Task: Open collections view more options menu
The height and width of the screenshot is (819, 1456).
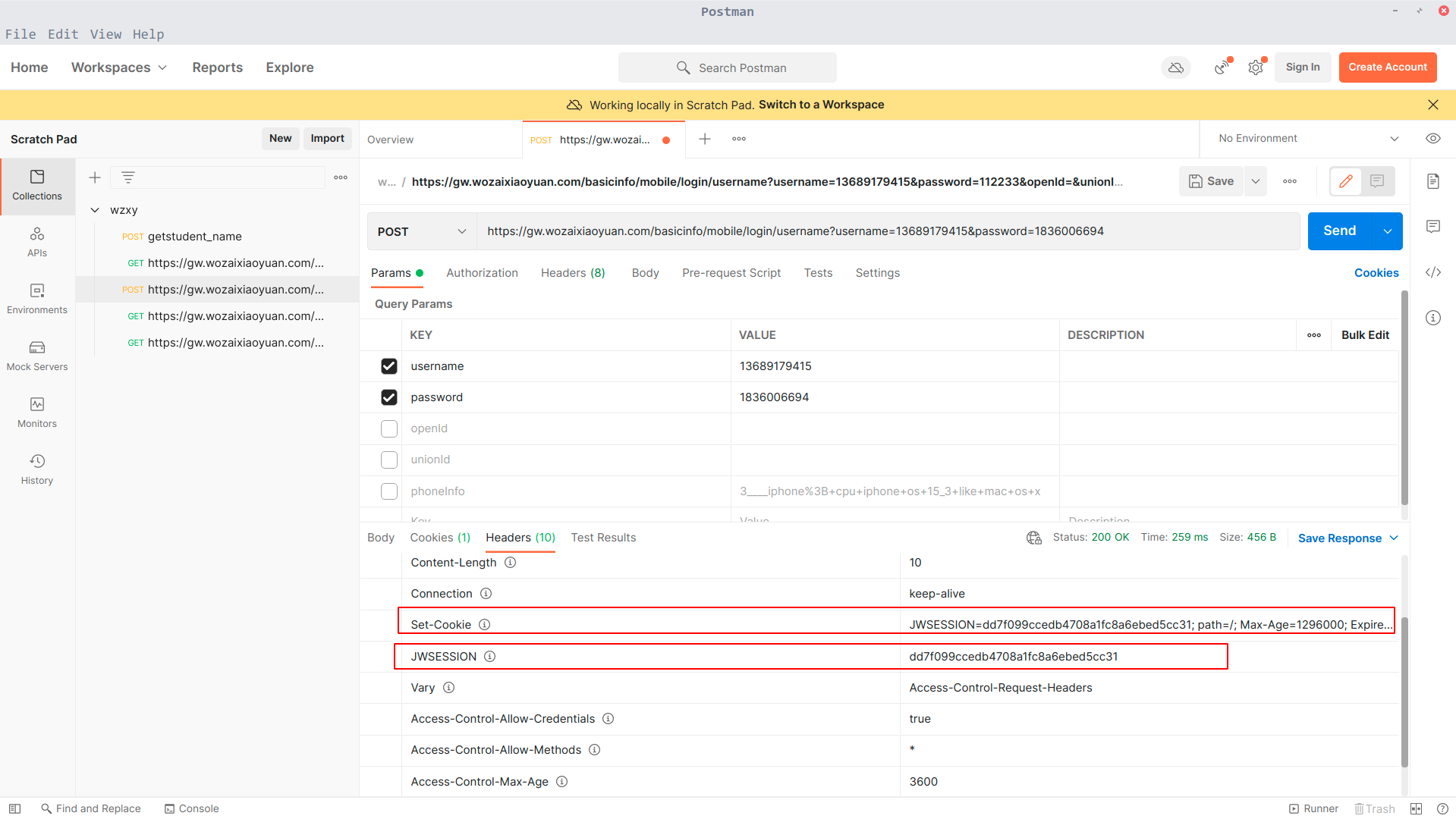Action: click(341, 177)
